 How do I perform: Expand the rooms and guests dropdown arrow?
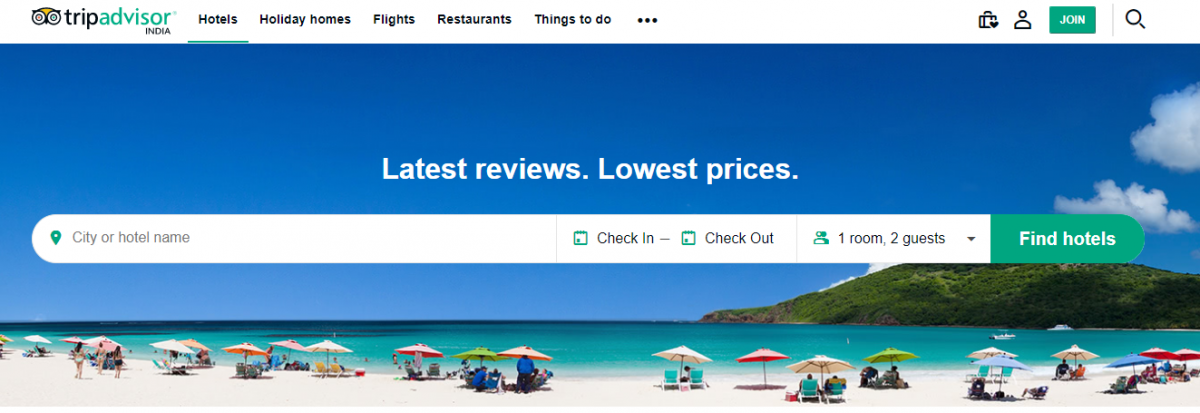970,239
